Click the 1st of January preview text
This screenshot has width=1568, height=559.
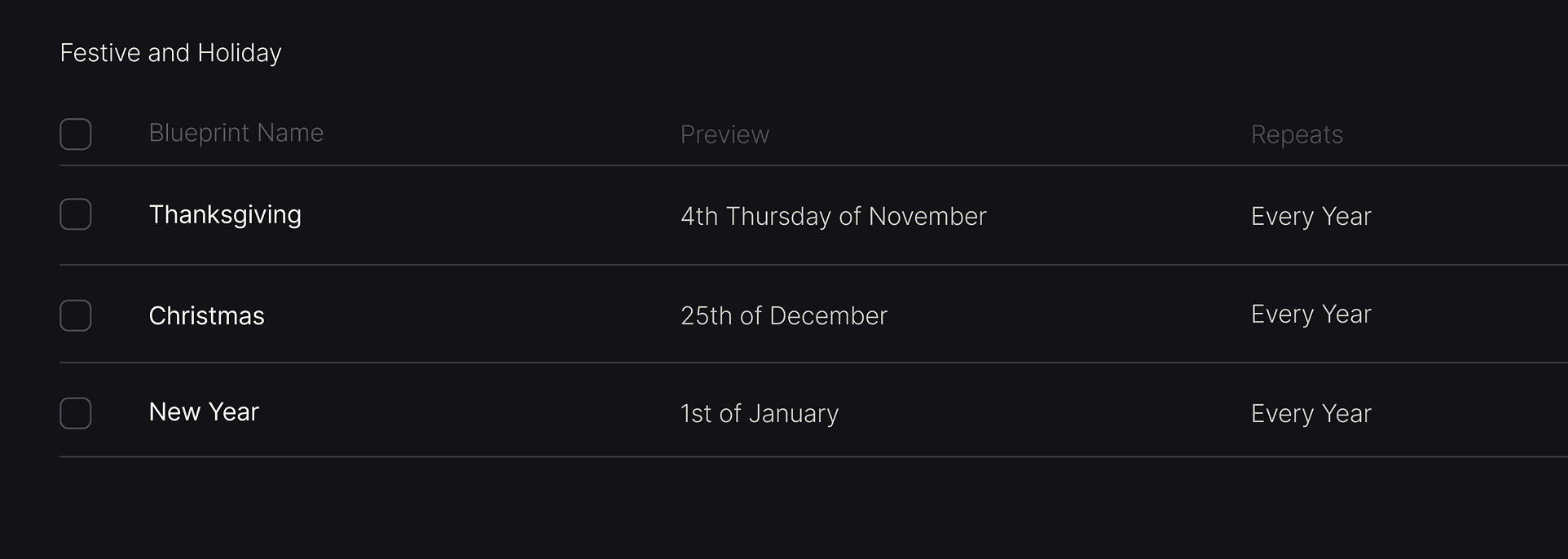[760, 413]
